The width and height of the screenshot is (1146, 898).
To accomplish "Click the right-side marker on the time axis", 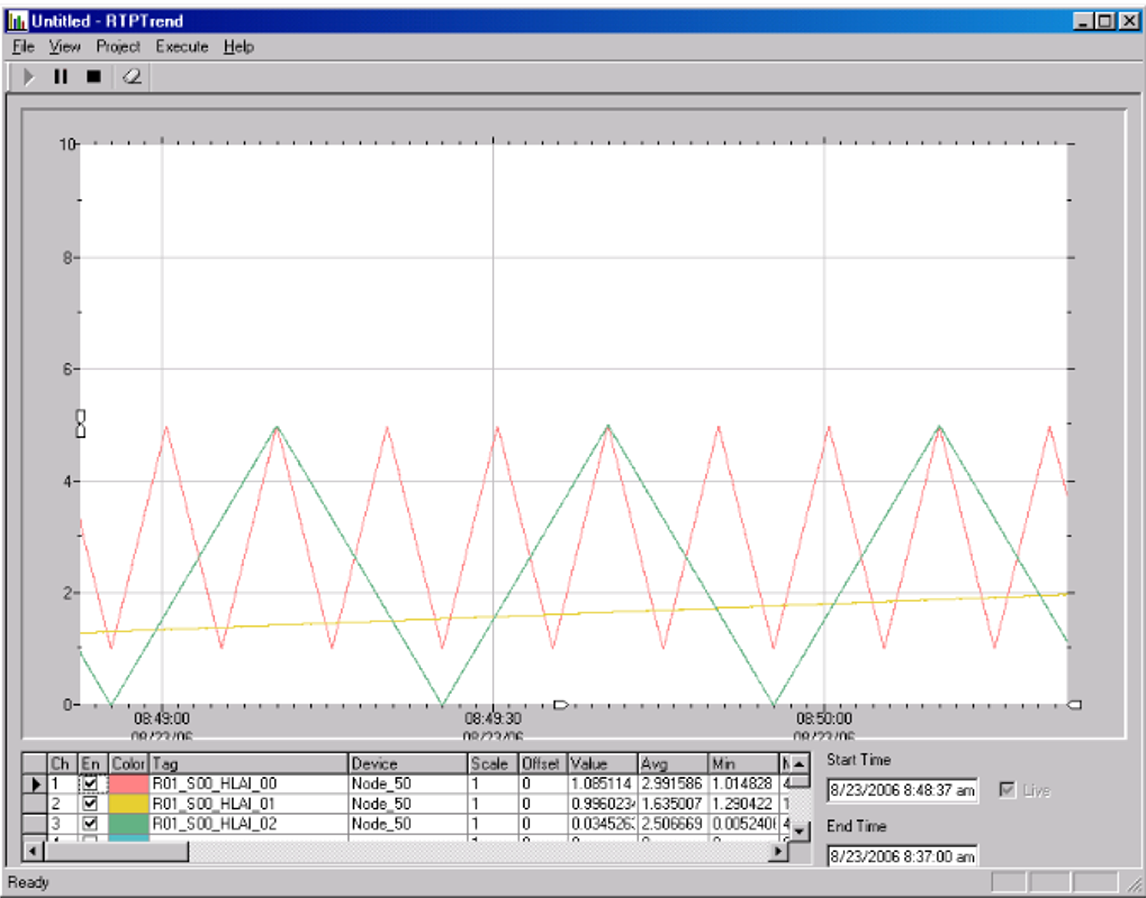I will pyautogui.click(x=1074, y=705).
